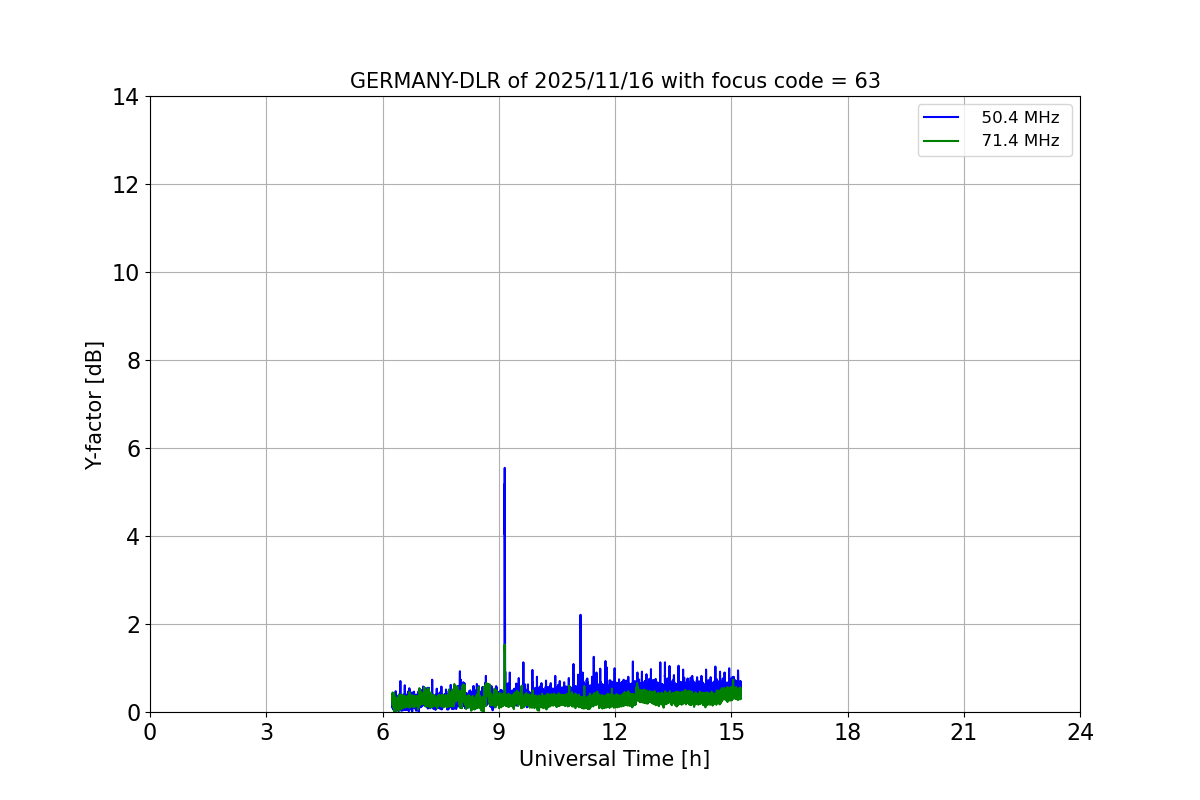Click x-axis tick label 18
The width and height of the screenshot is (1200, 800).
pyautogui.click(x=848, y=732)
